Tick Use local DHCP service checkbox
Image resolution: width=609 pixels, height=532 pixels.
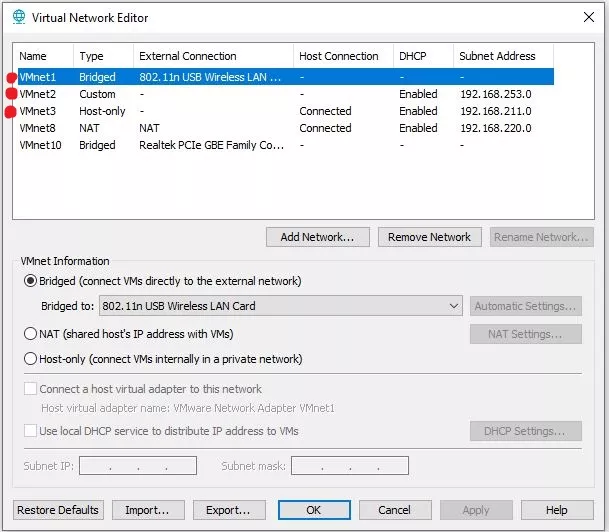point(30,430)
